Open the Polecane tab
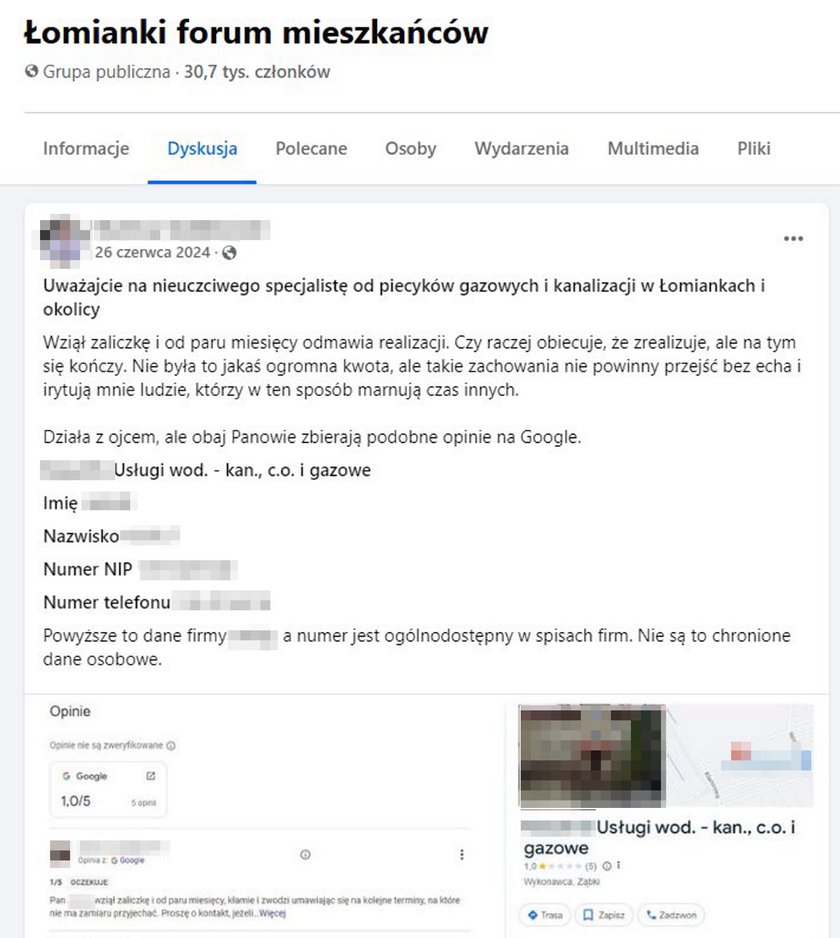Screen dimensions: 840x938 [x=311, y=148]
